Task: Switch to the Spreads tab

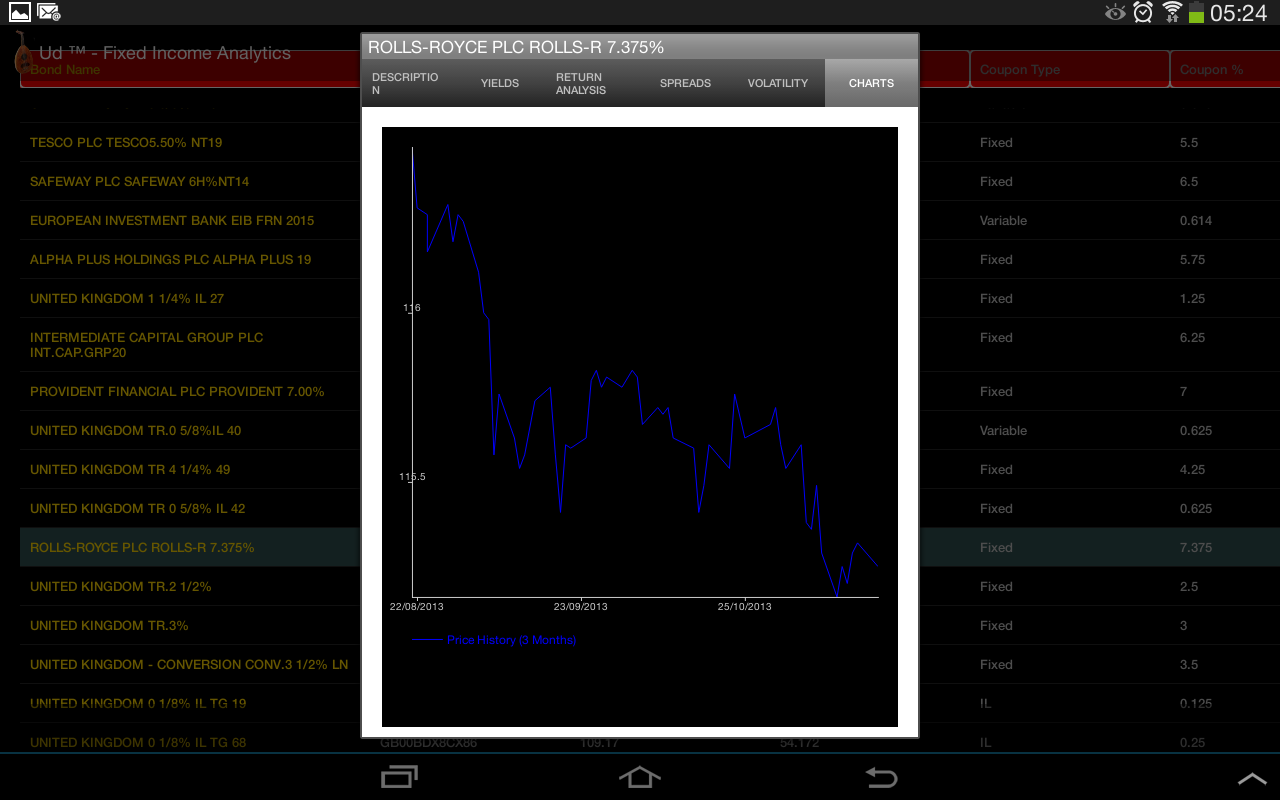Action: pos(685,83)
